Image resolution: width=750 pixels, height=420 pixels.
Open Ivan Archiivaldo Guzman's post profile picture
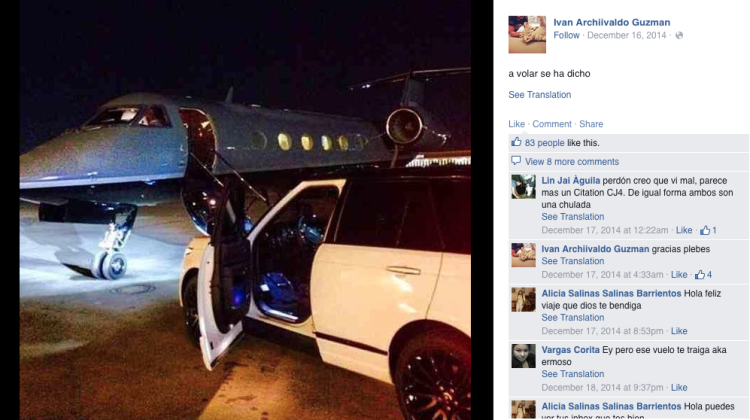(x=527, y=34)
